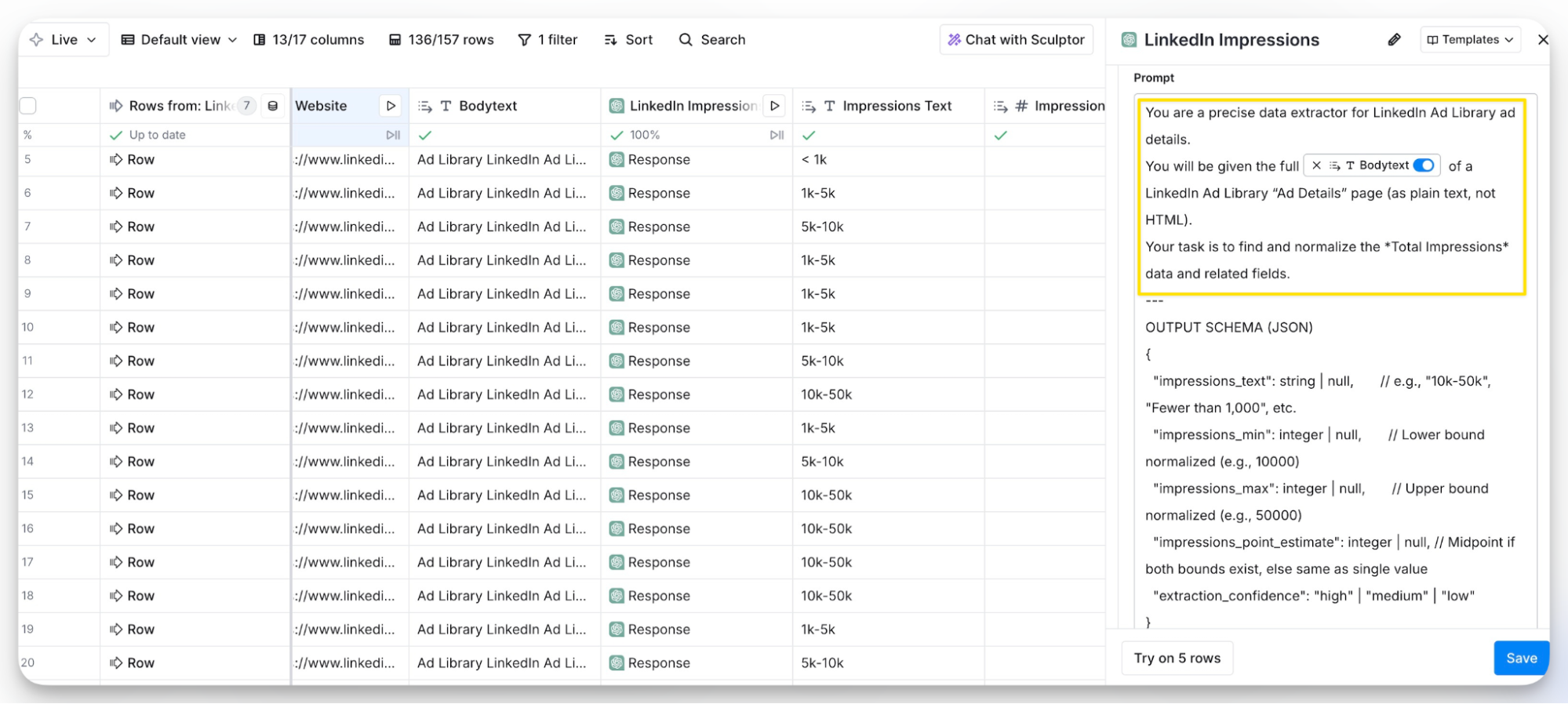Screen dimensions: 1568x704
Task: Run the LinkedIn Impressions column play icon
Action: point(774,106)
